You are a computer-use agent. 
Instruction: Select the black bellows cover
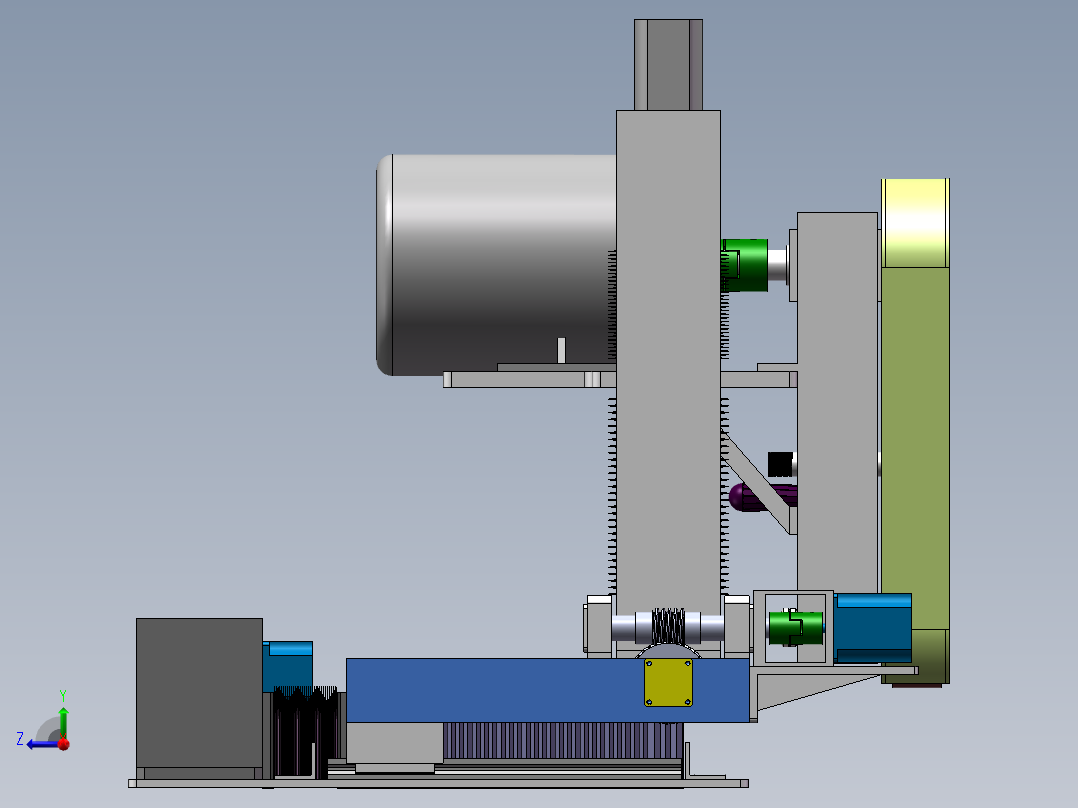click(x=305, y=732)
